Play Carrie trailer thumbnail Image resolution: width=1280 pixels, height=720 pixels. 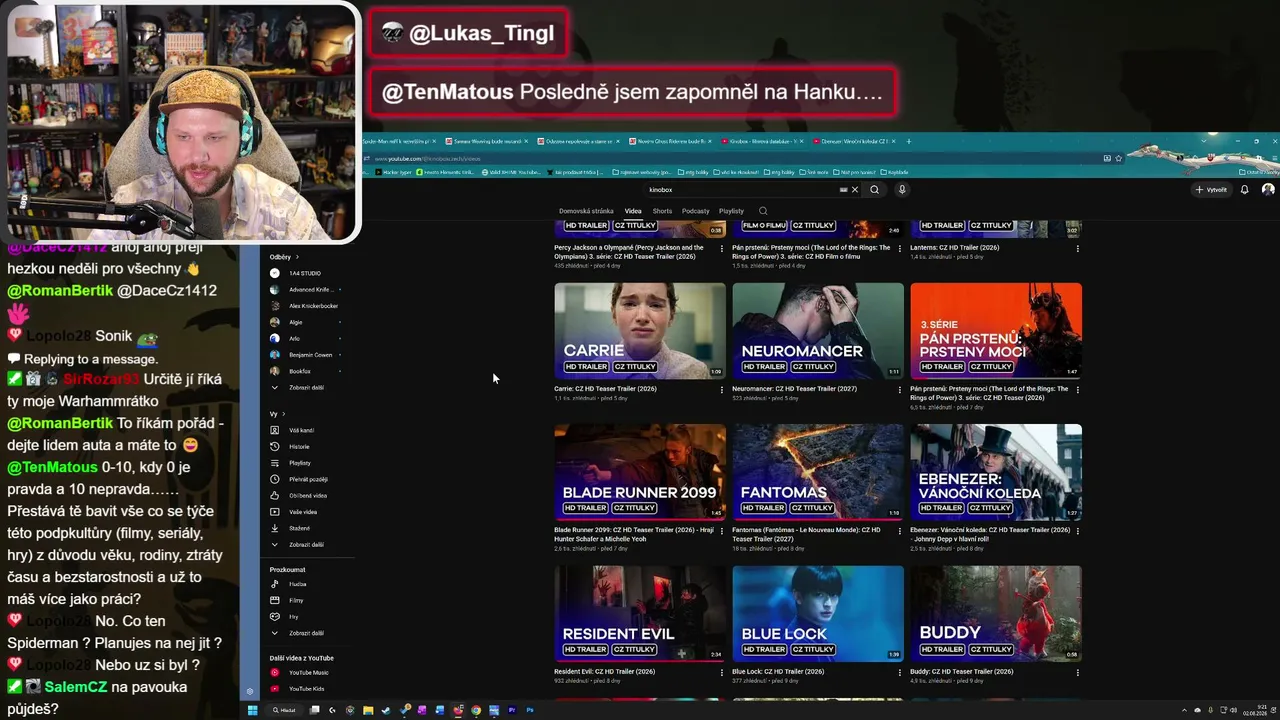pos(640,330)
